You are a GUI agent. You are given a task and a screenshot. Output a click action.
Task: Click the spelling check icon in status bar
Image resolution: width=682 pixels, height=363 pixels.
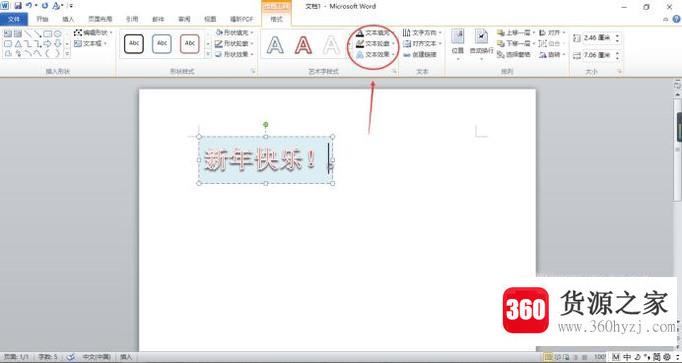pyautogui.click(x=70, y=357)
